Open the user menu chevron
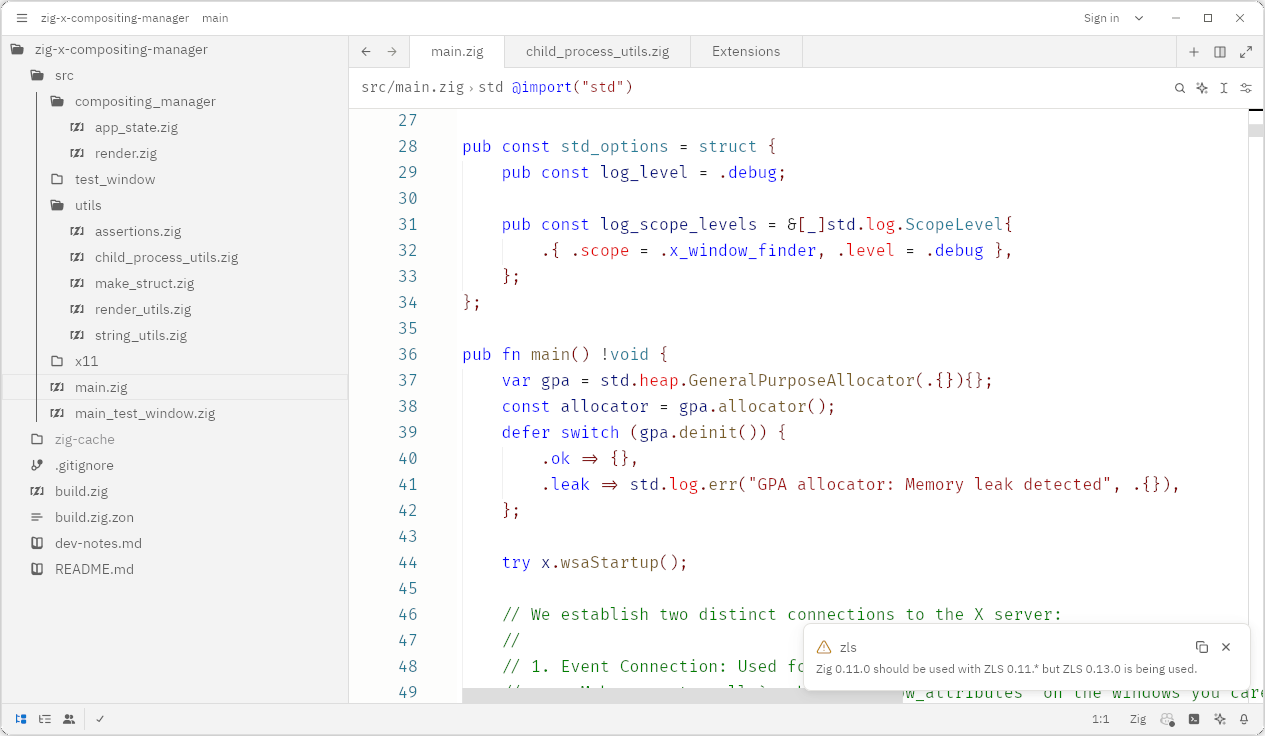Viewport: 1265px width, 736px height. [1140, 18]
